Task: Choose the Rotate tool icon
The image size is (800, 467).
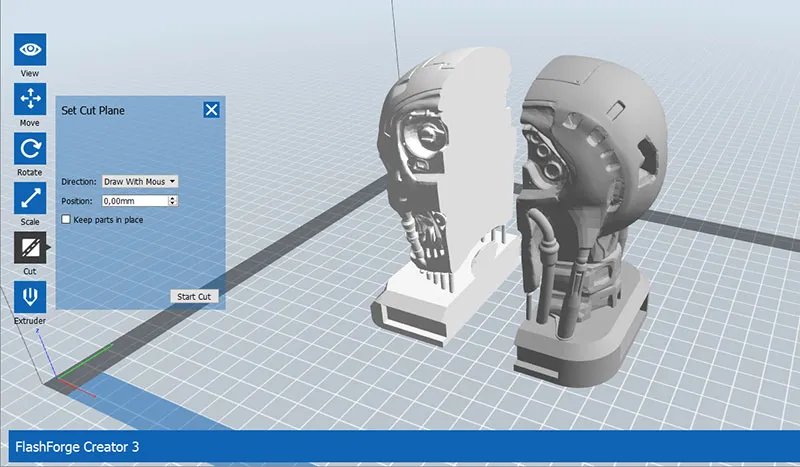Action: [x=30, y=149]
